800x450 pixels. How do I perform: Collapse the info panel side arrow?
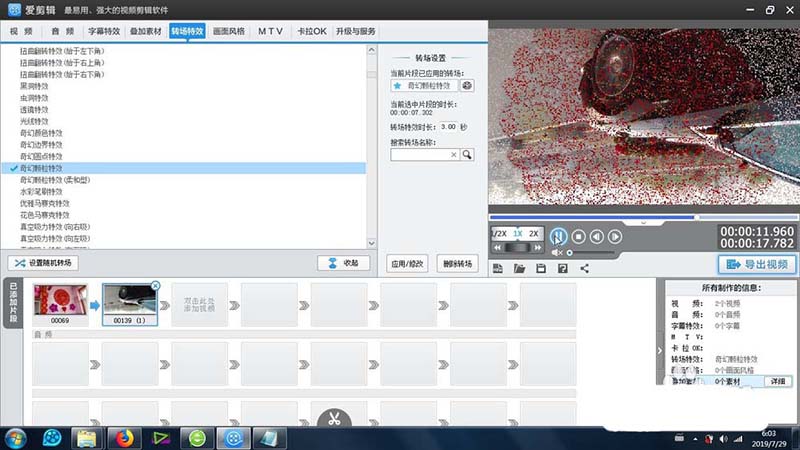[660, 351]
